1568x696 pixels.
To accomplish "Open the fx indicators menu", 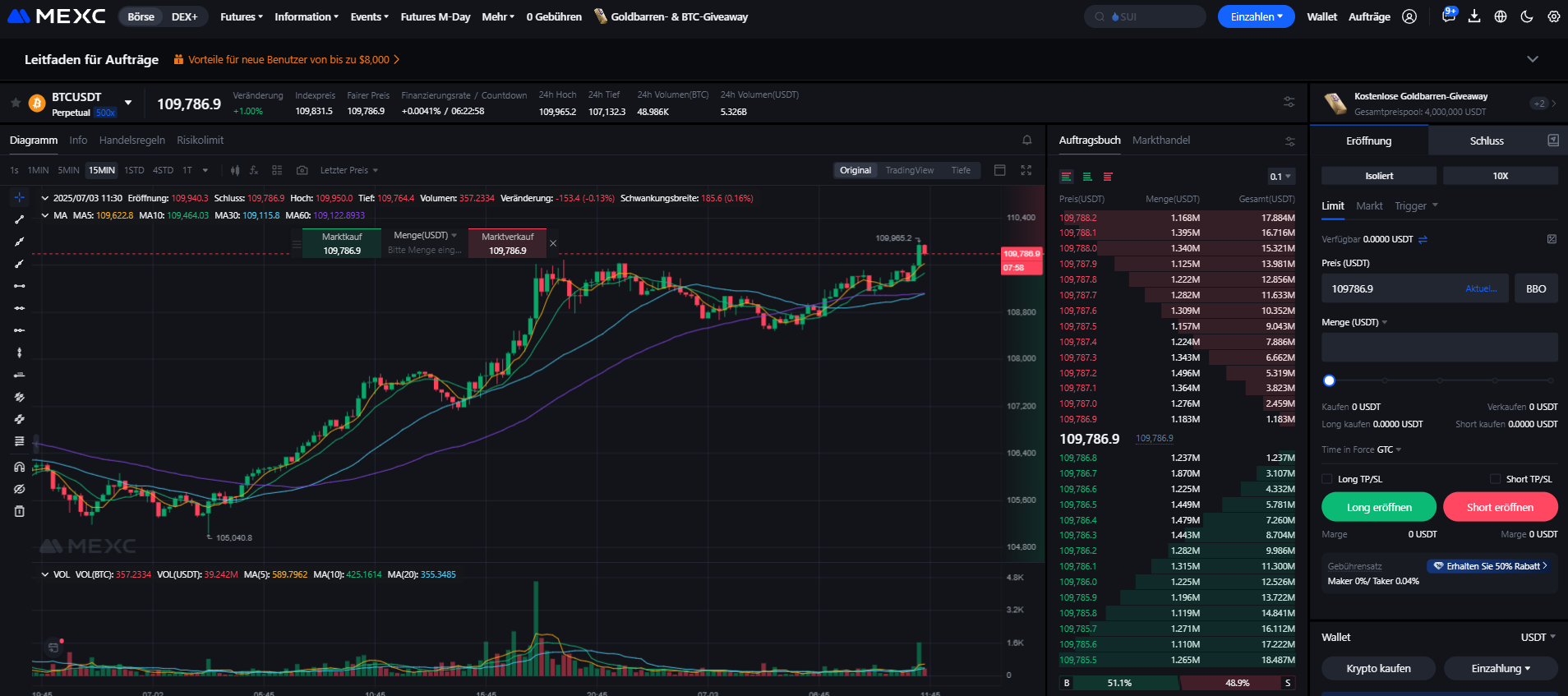I will [255, 170].
